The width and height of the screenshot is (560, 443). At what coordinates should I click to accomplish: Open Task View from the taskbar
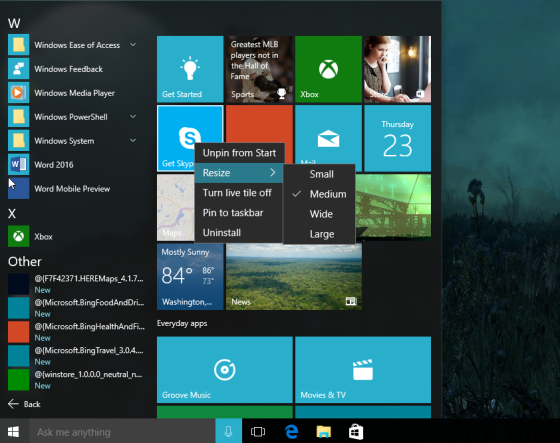point(258,432)
